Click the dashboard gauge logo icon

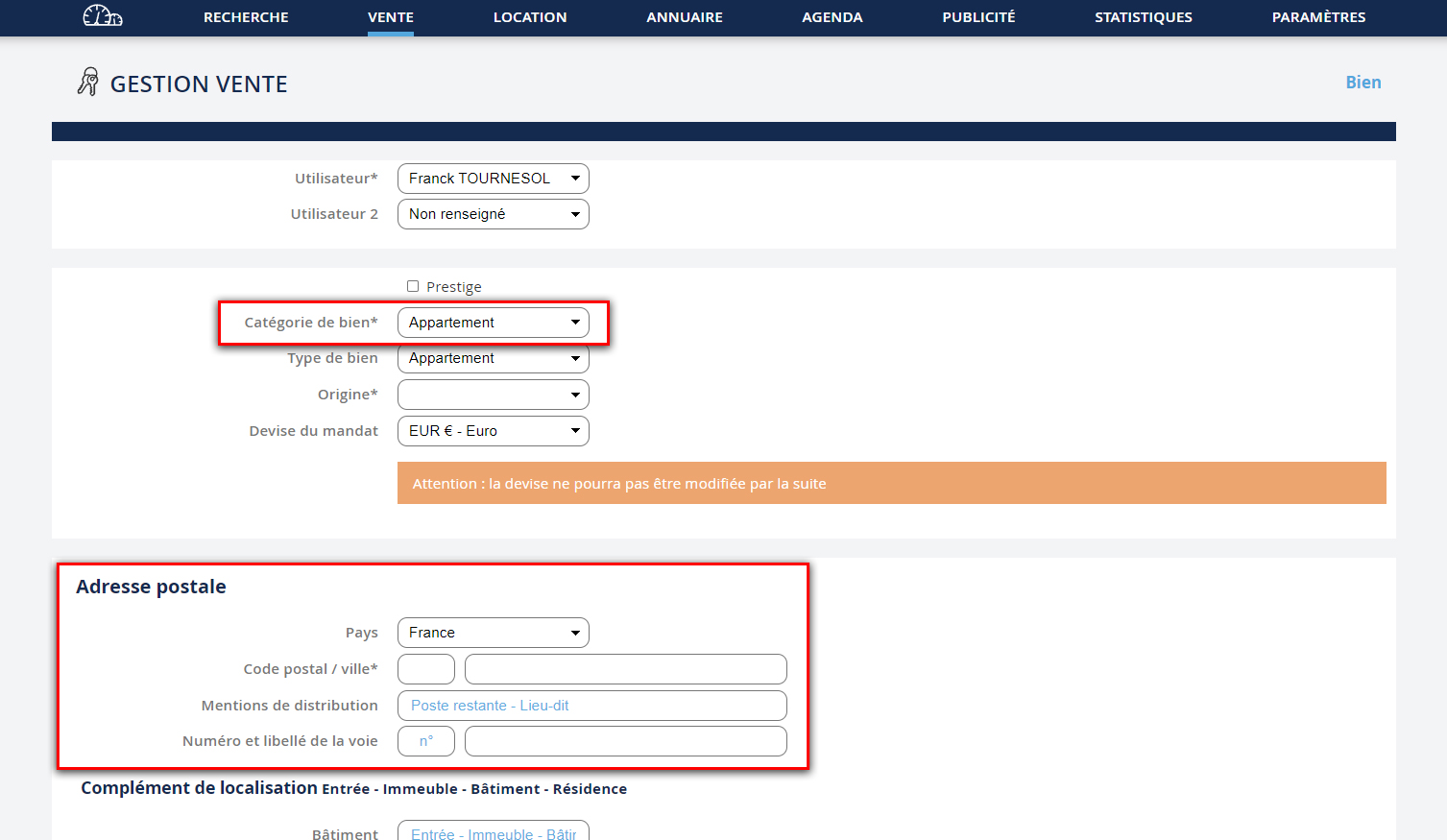tap(103, 16)
